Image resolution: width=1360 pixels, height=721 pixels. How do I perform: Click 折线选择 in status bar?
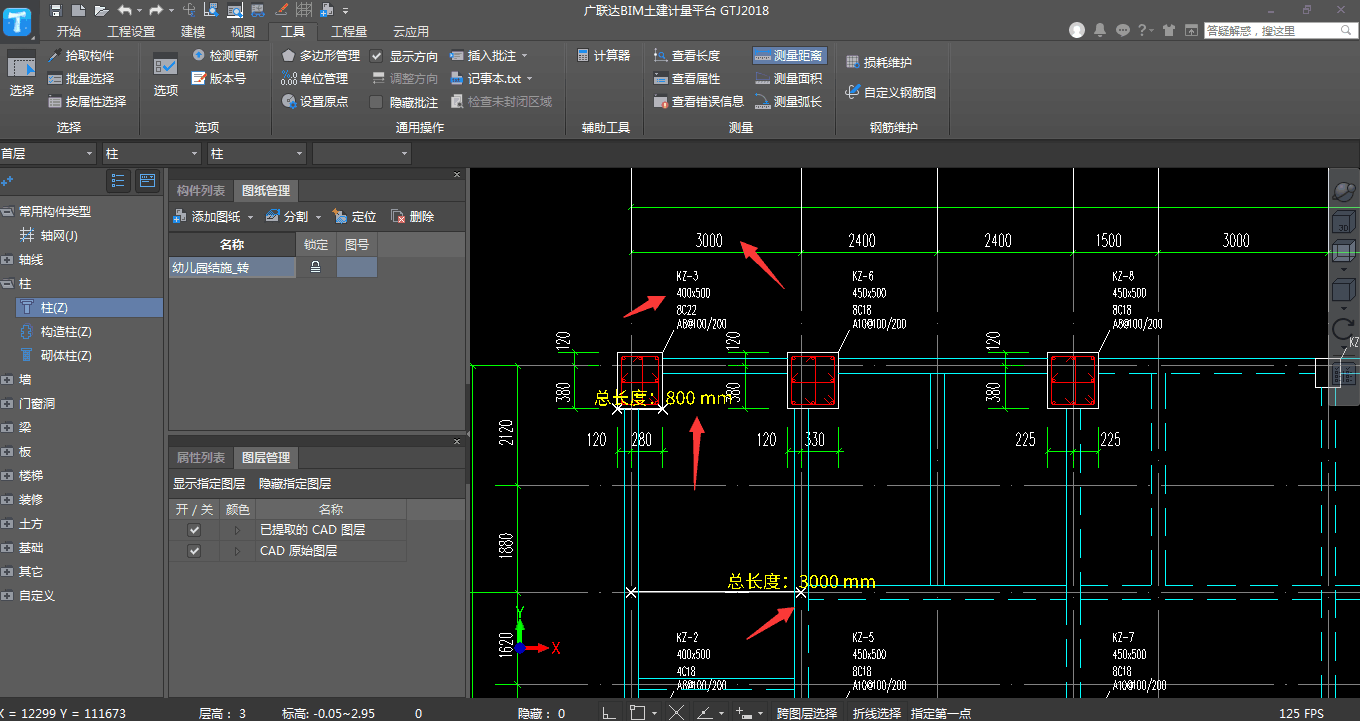pyautogui.click(x=876, y=713)
